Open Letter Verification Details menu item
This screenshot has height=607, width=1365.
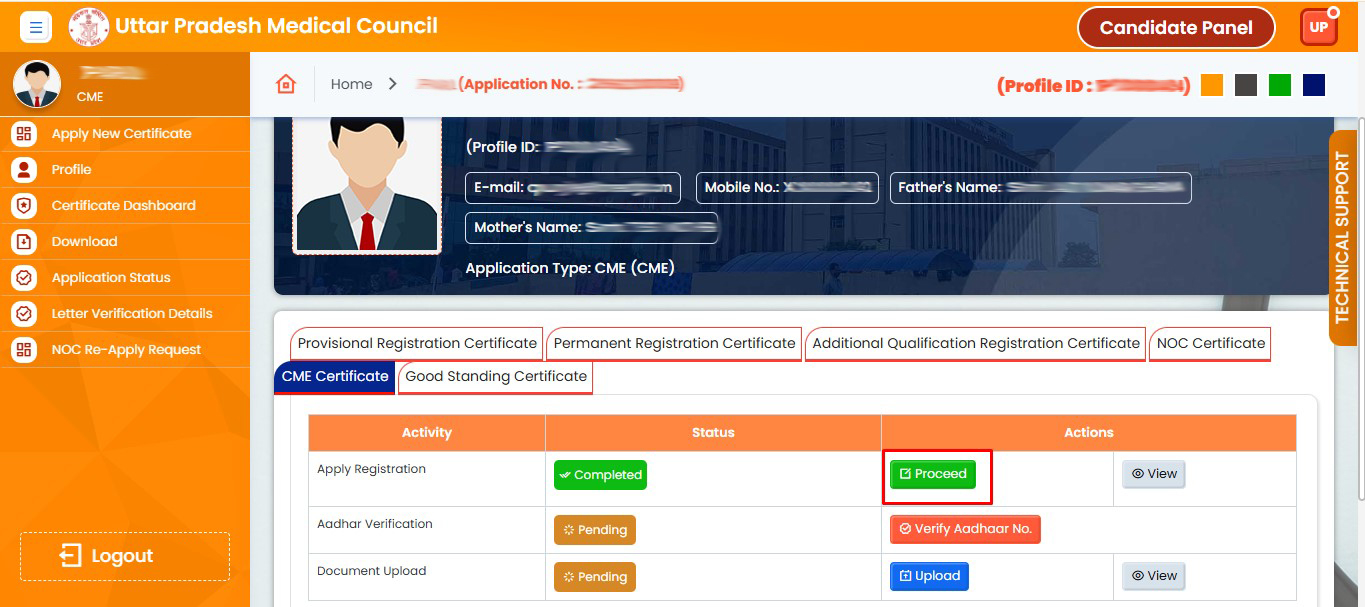pyautogui.click(x=131, y=314)
